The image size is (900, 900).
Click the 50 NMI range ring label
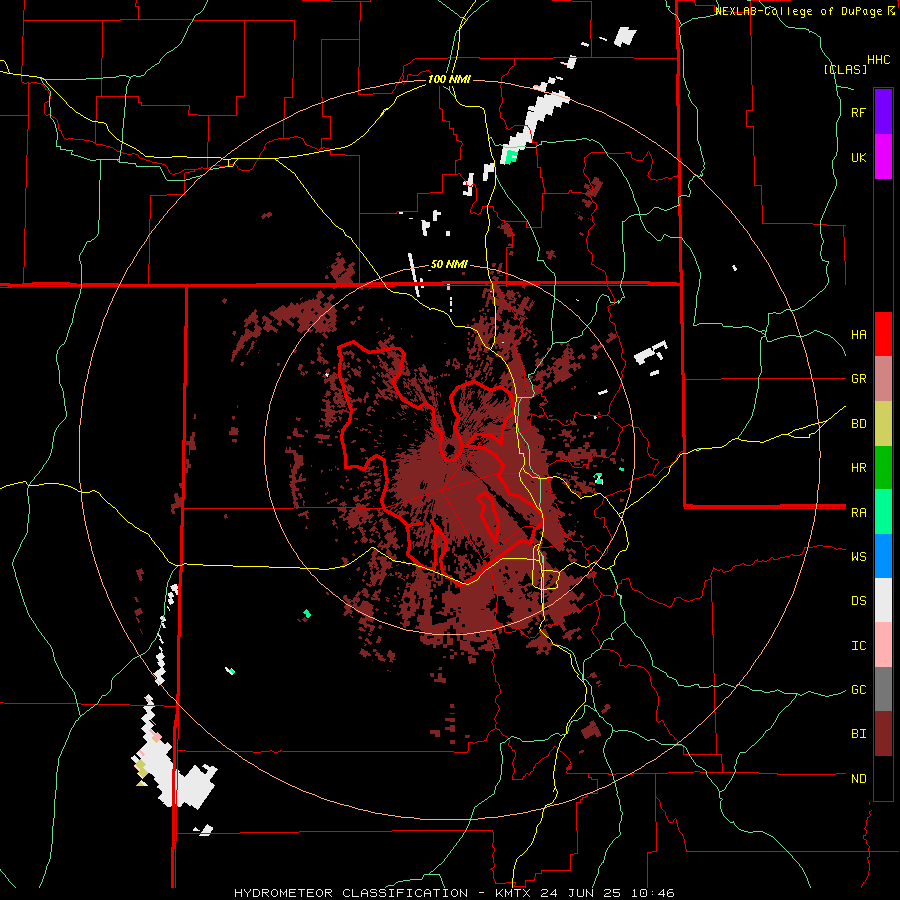(449, 265)
